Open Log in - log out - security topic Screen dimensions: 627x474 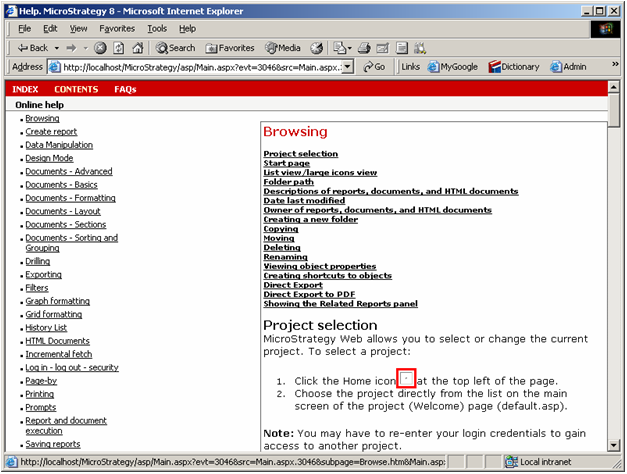[x=72, y=367]
